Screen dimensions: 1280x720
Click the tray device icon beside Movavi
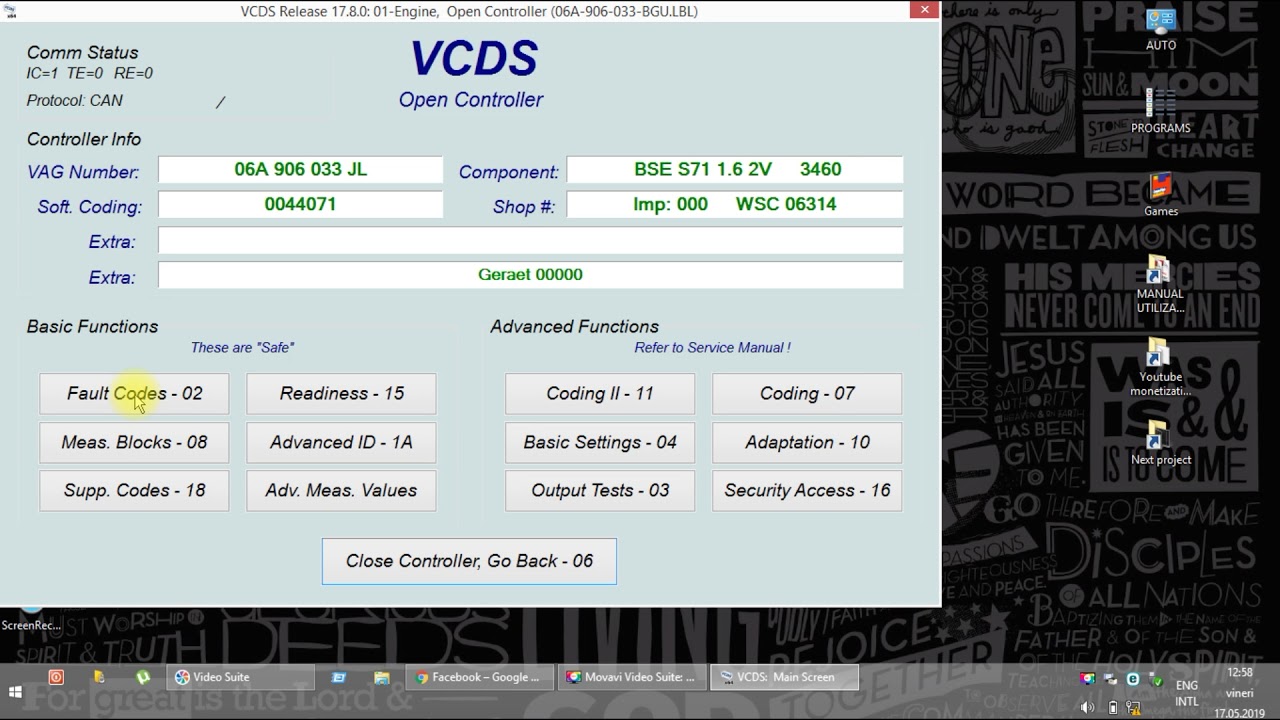click(1112, 679)
